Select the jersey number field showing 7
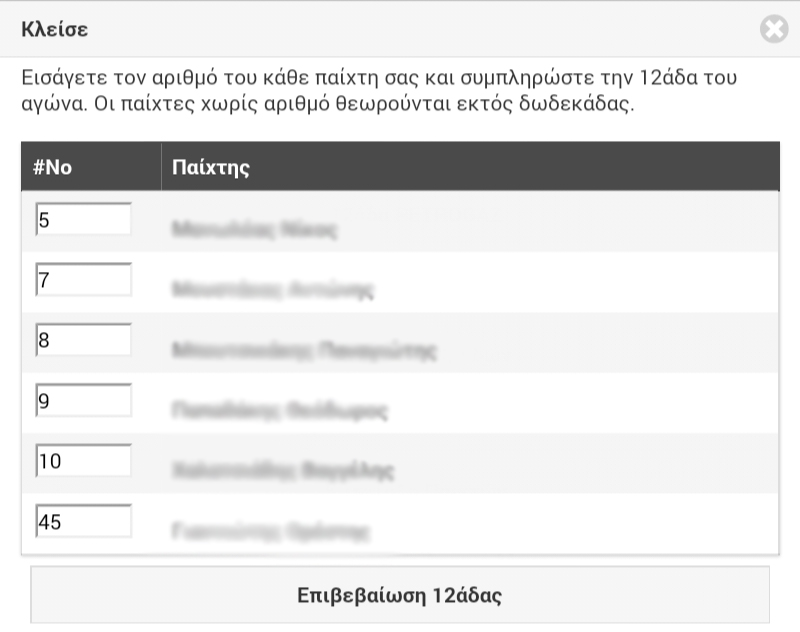This screenshot has height=632, width=800. tap(83, 280)
